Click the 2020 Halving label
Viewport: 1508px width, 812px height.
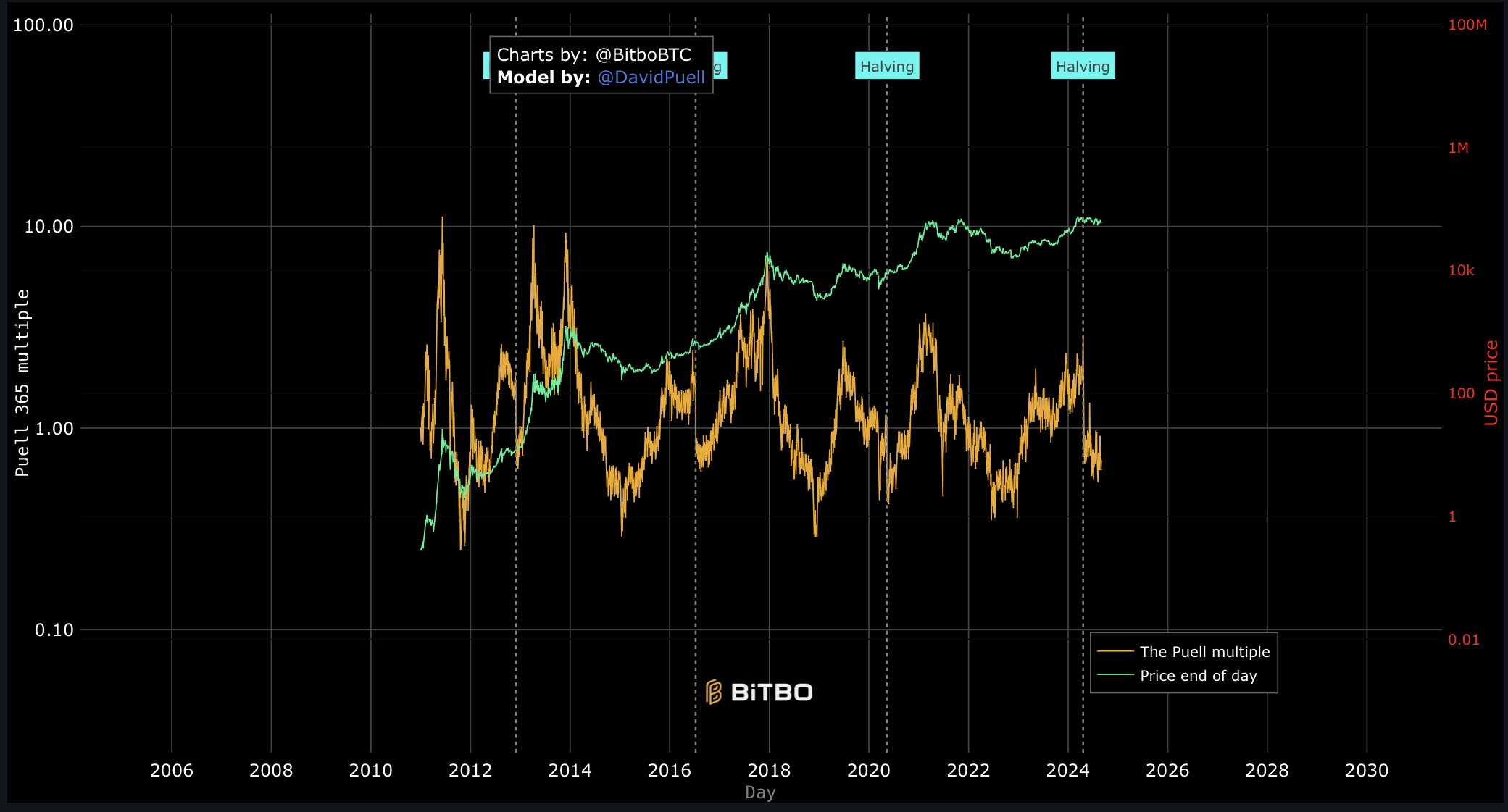[x=887, y=67]
